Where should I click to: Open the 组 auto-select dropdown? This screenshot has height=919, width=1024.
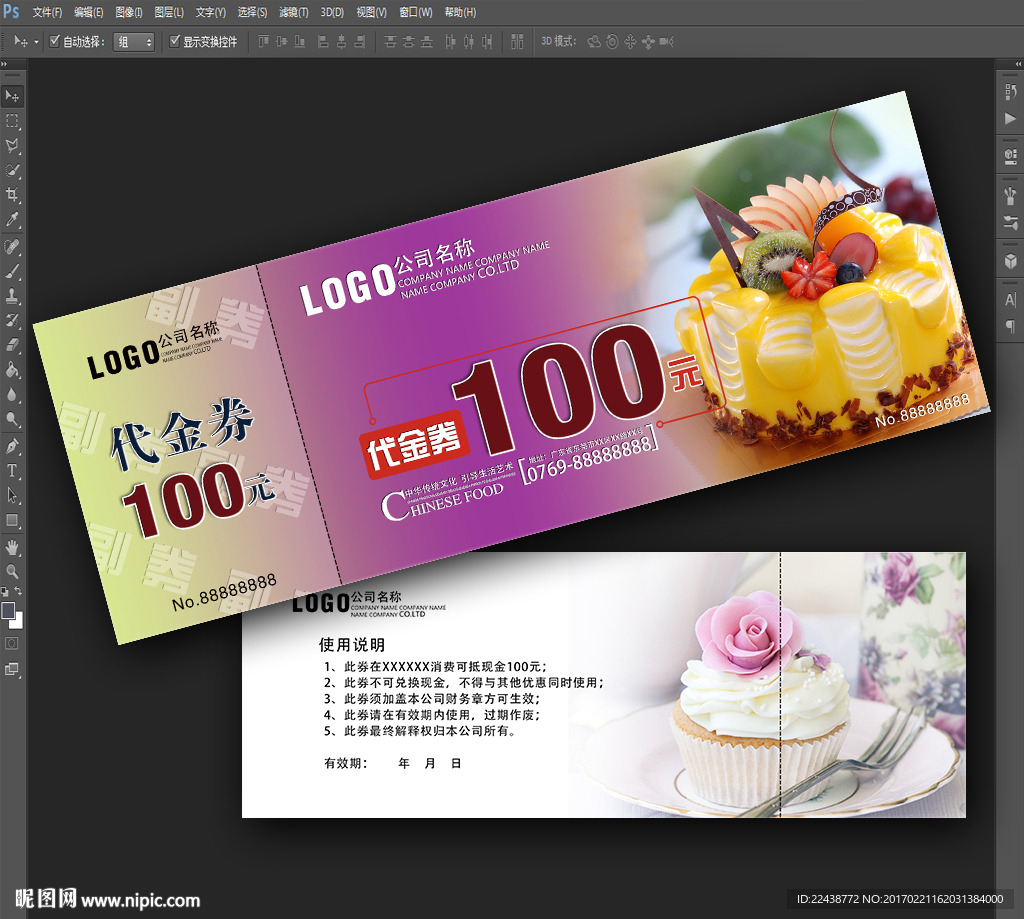pyautogui.click(x=134, y=42)
